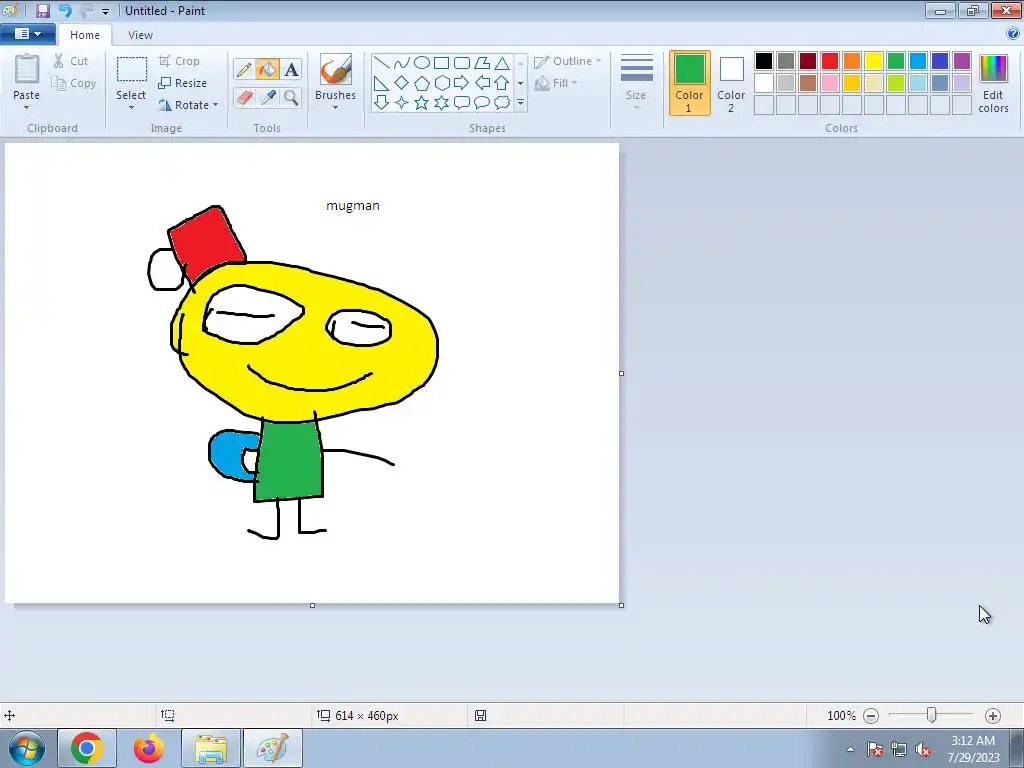This screenshot has height=768, width=1024.
Task: Select the Pencil tool
Action: point(244,69)
